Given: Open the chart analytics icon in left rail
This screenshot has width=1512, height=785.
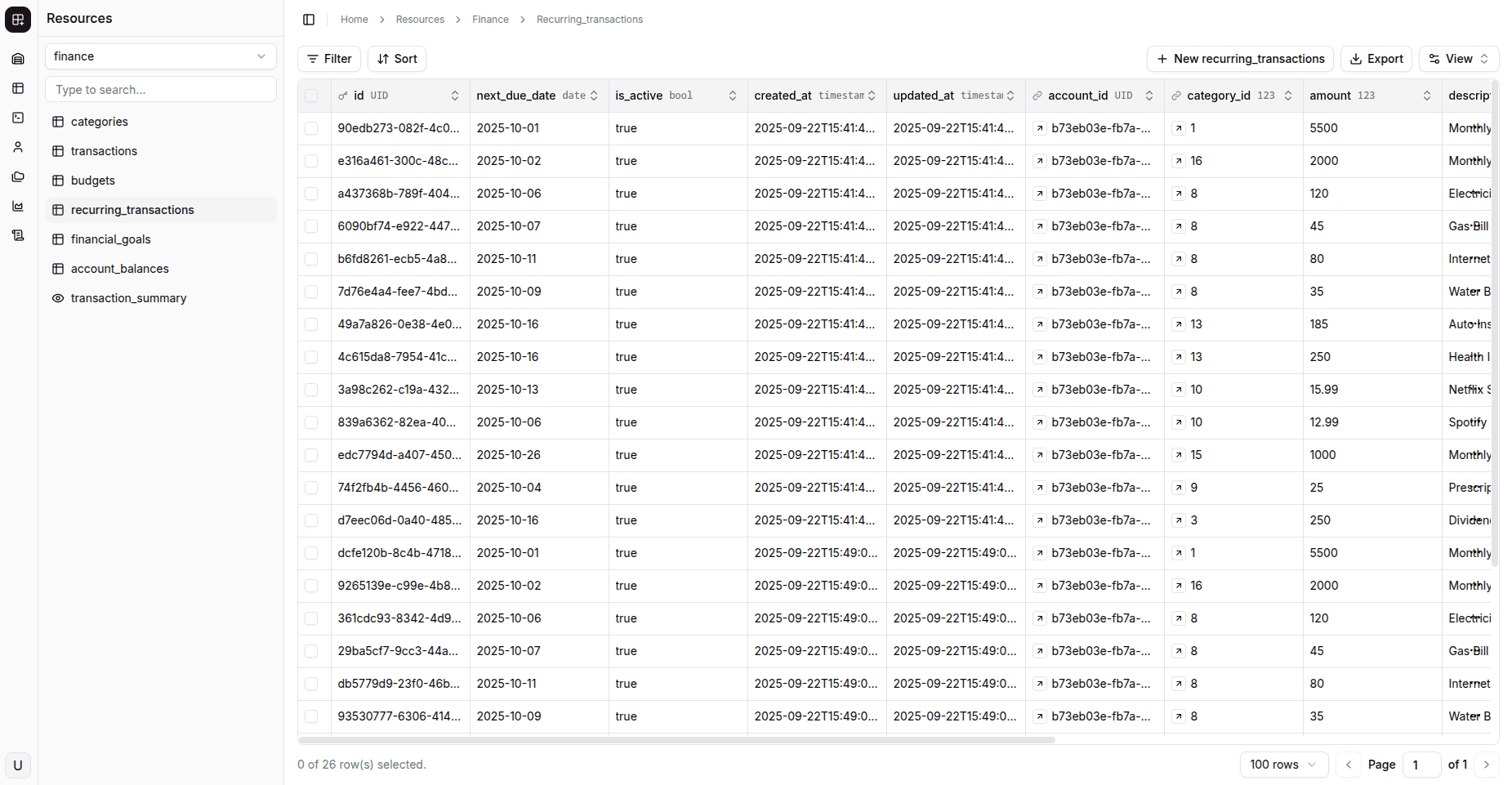Looking at the screenshot, I should pyautogui.click(x=18, y=206).
